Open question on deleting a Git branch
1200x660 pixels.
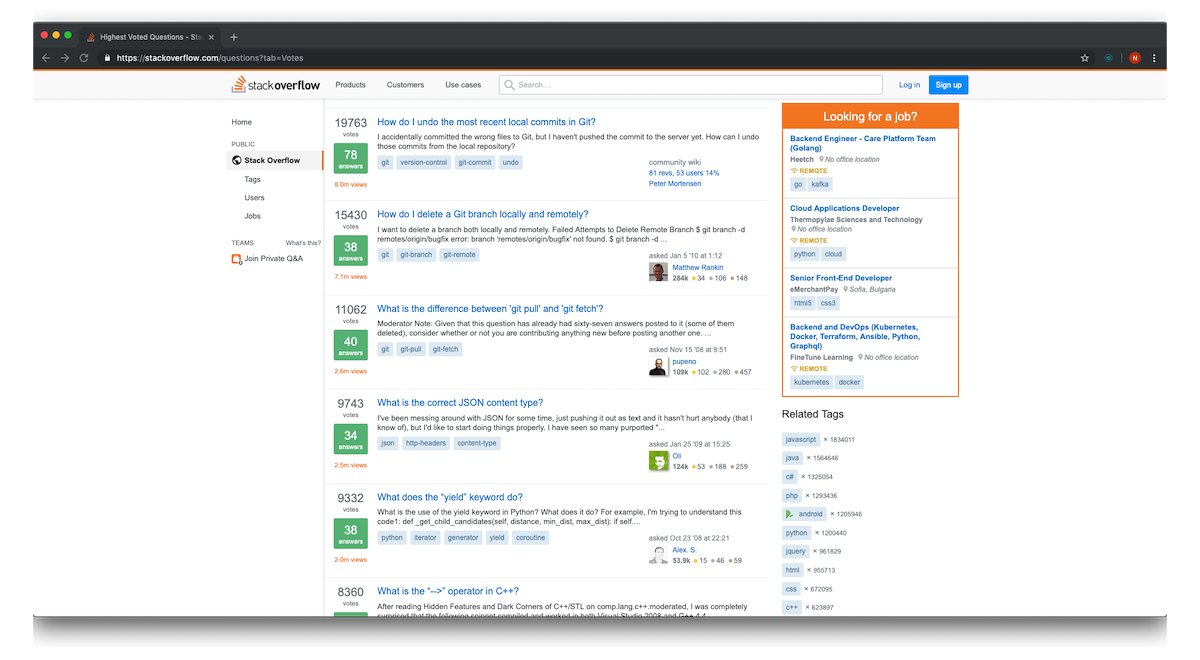click(x=482, y=214)
